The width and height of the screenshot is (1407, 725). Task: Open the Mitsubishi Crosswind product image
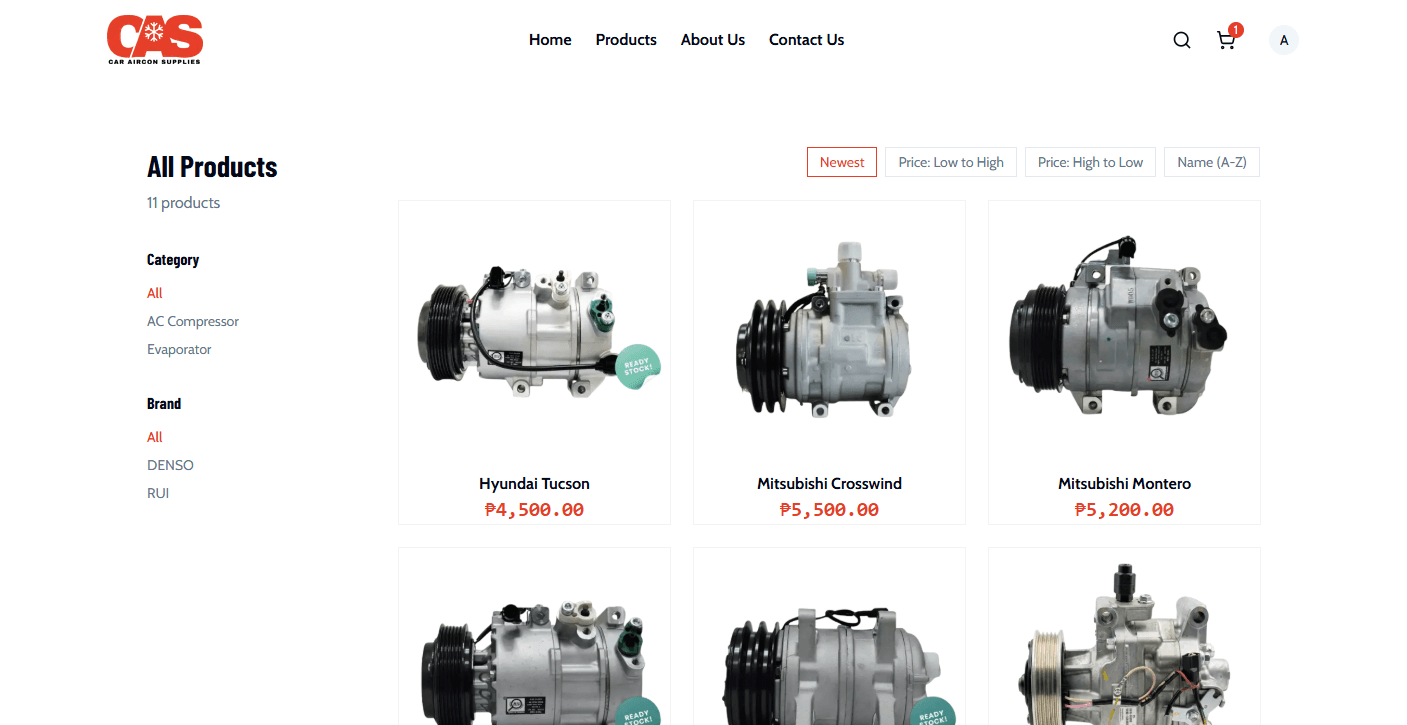pos(829,332)
